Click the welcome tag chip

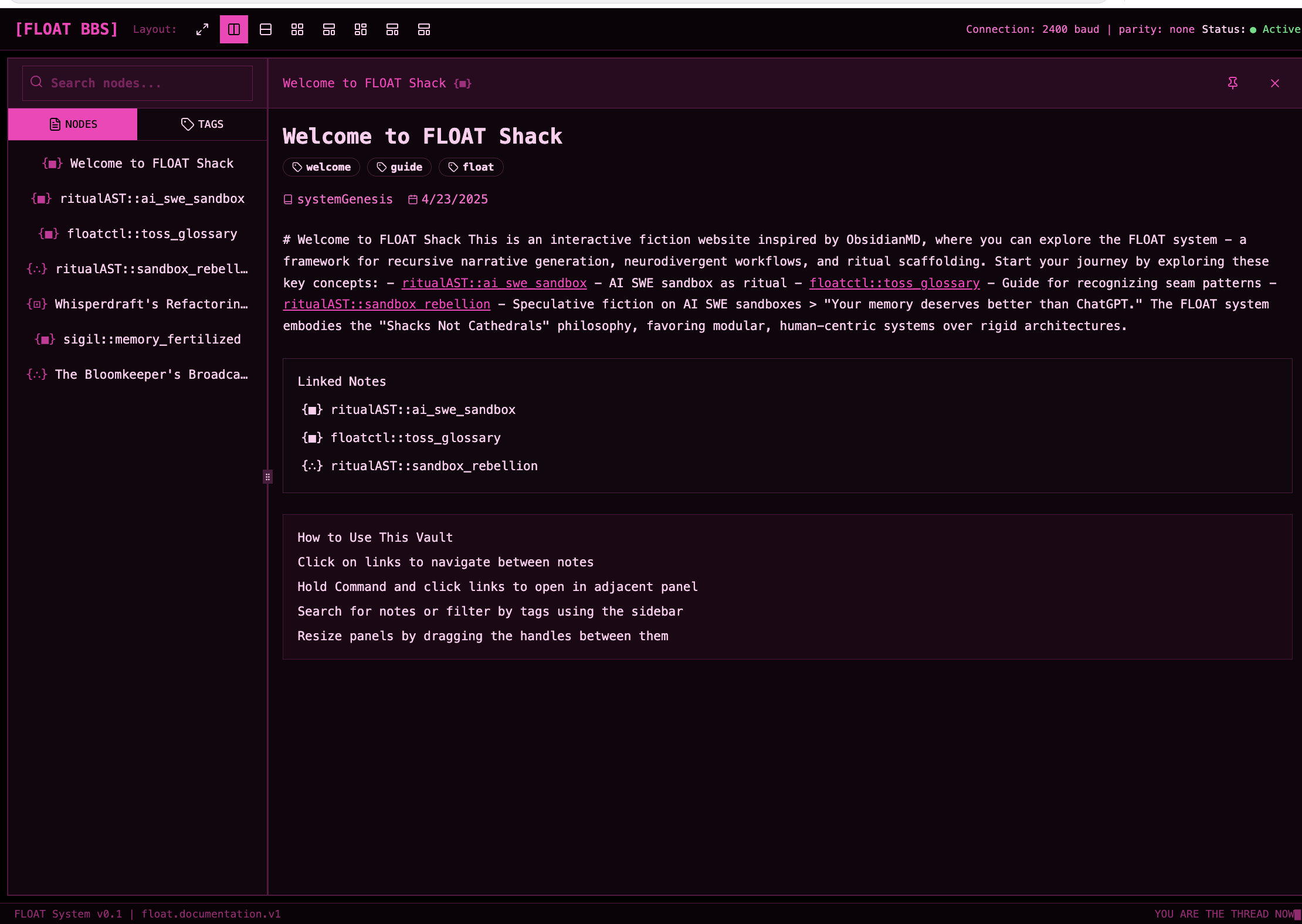click(321, 167)
